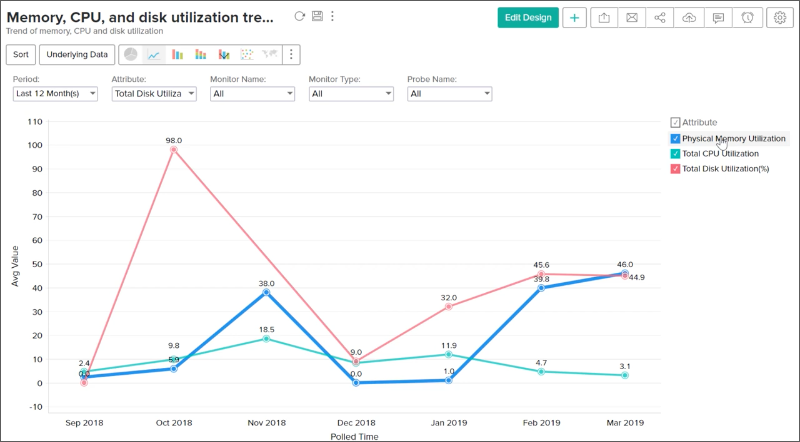
Task: Select the line chart type icon
Action: [154, 54]
